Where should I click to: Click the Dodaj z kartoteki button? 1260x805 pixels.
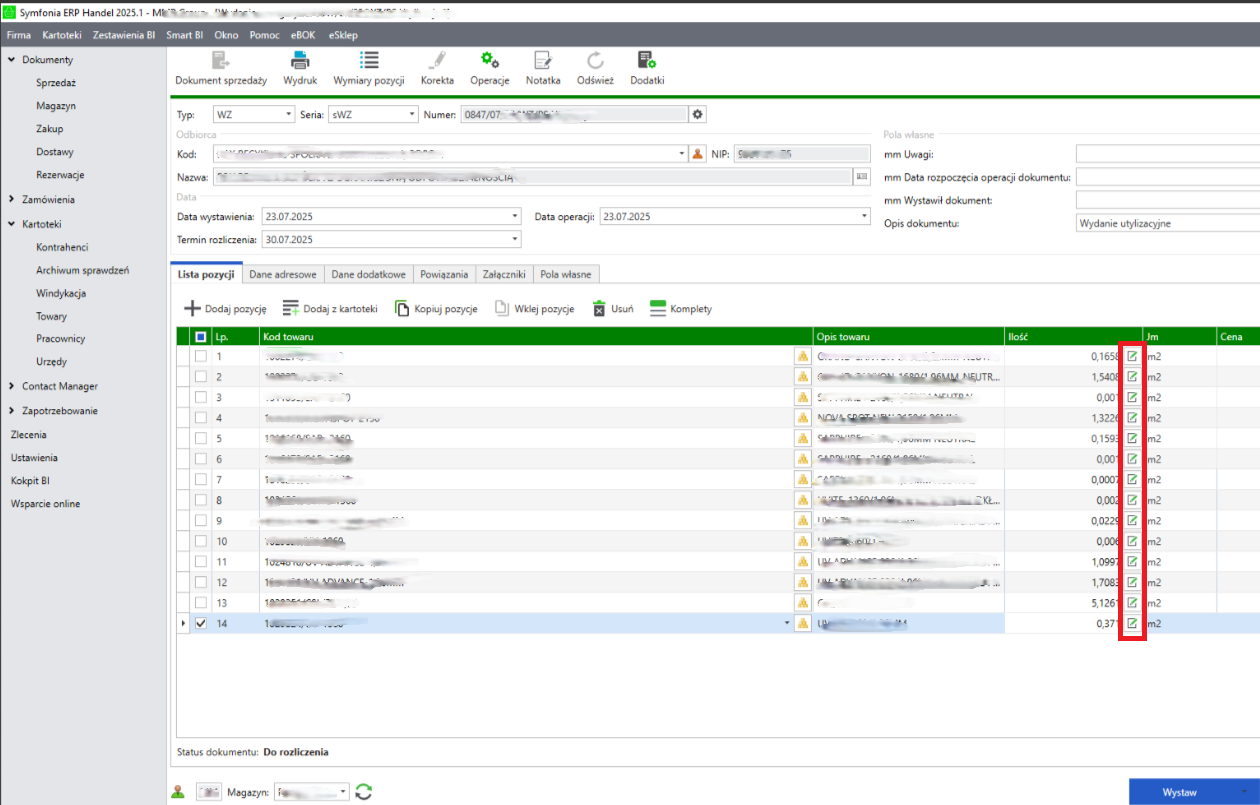click(x=330, y=309)
